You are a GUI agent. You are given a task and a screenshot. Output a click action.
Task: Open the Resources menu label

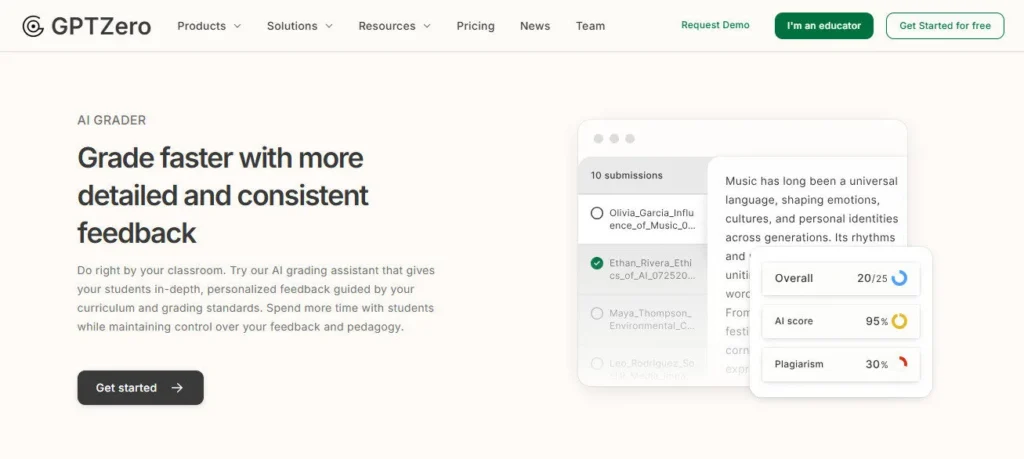point(387,26)
